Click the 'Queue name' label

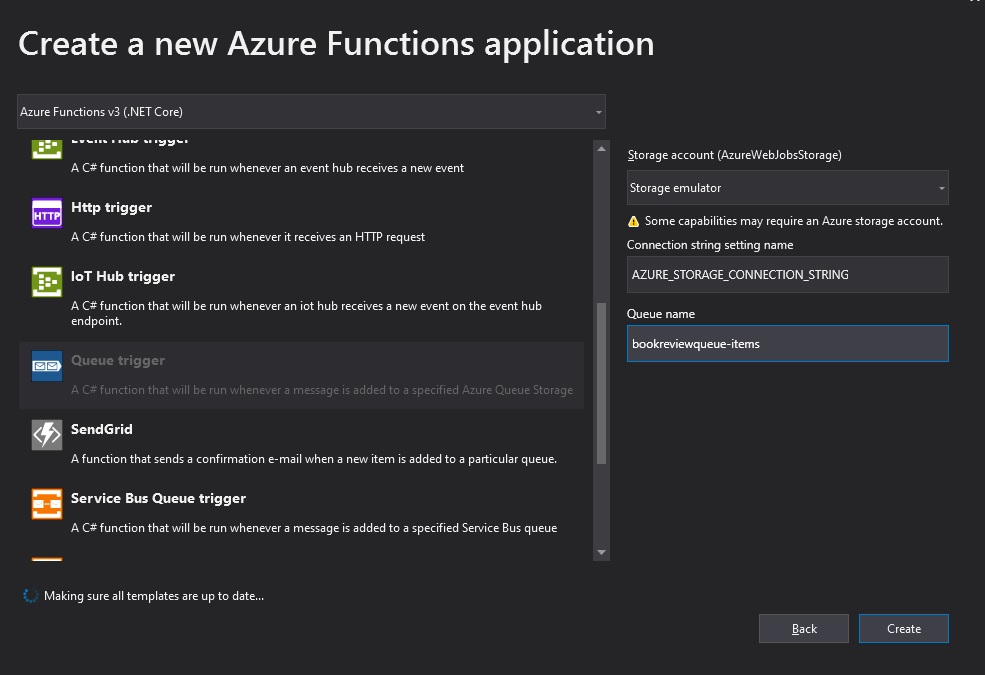661,314
